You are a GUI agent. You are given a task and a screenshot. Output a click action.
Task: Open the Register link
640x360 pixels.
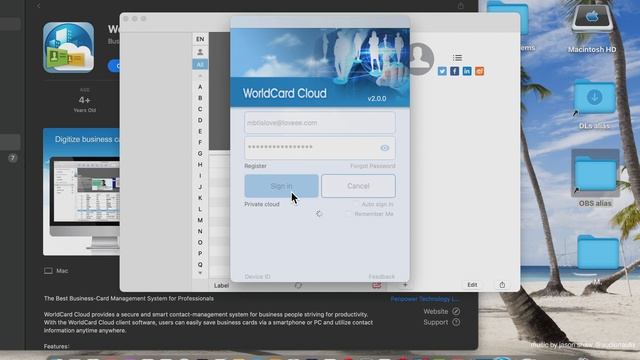(x=255, y=166)
